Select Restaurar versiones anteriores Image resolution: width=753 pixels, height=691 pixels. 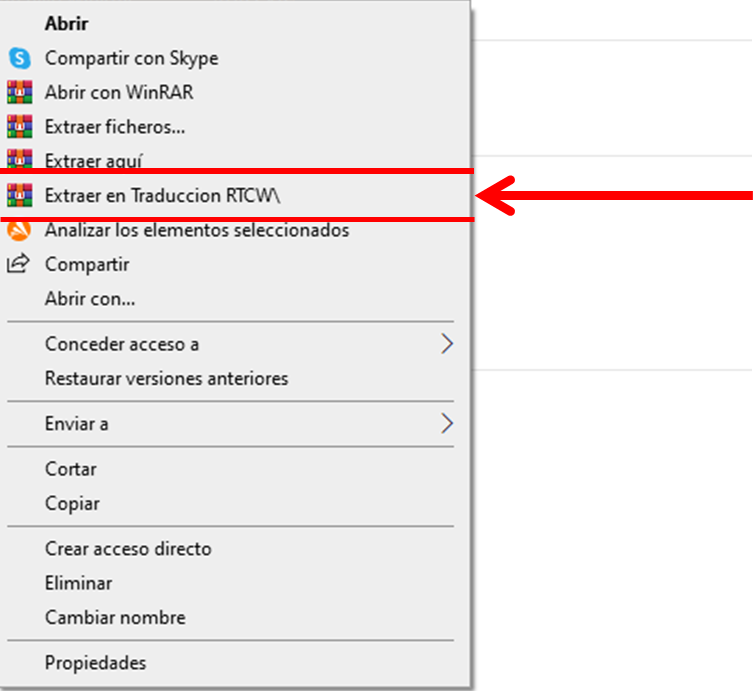(x=166, y=379)
